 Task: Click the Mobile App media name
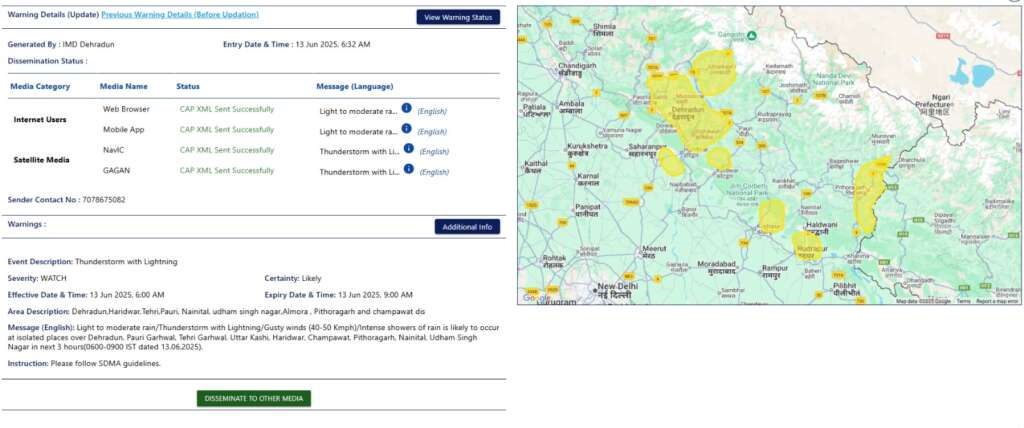[123, 129]
